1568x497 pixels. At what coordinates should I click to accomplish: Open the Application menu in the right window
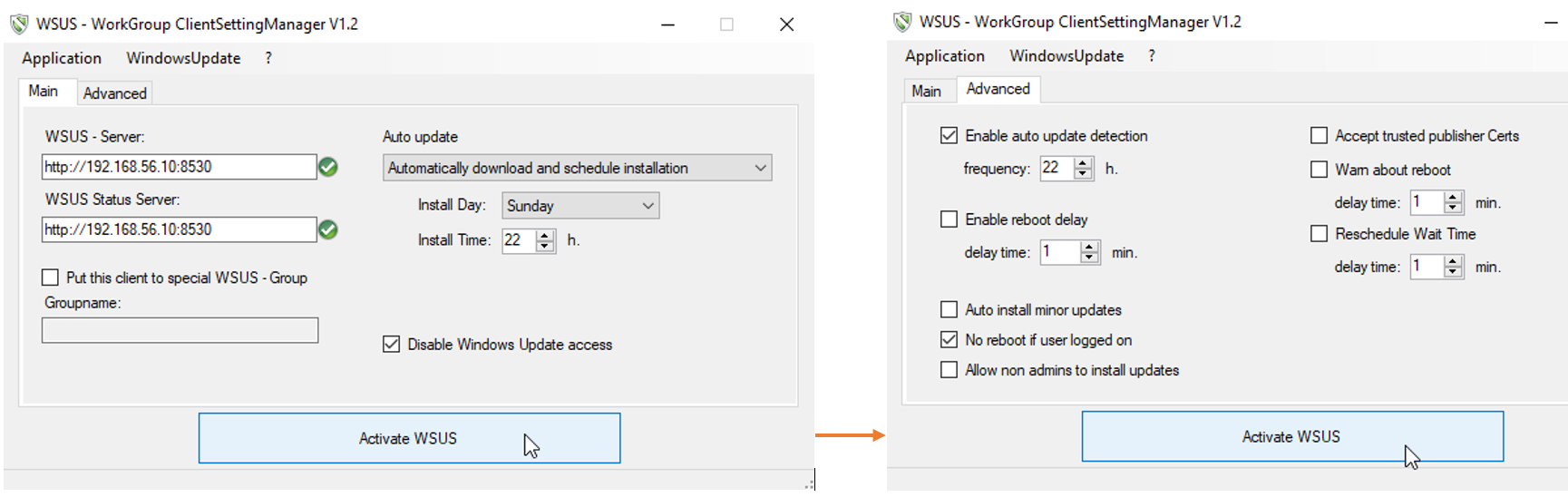[945, 56]
